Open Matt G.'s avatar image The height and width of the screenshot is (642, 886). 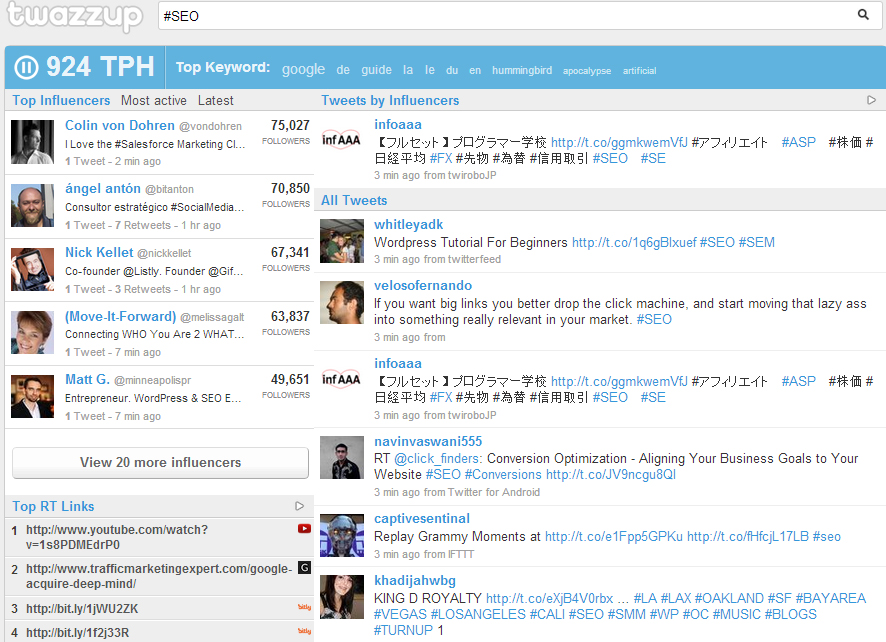(x=33, y=396)
